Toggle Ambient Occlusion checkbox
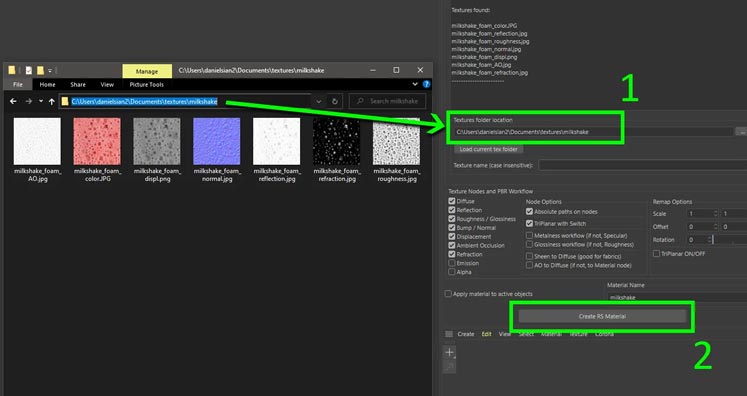The width and height of the screenshot is (747, 396). pos(452,245)
